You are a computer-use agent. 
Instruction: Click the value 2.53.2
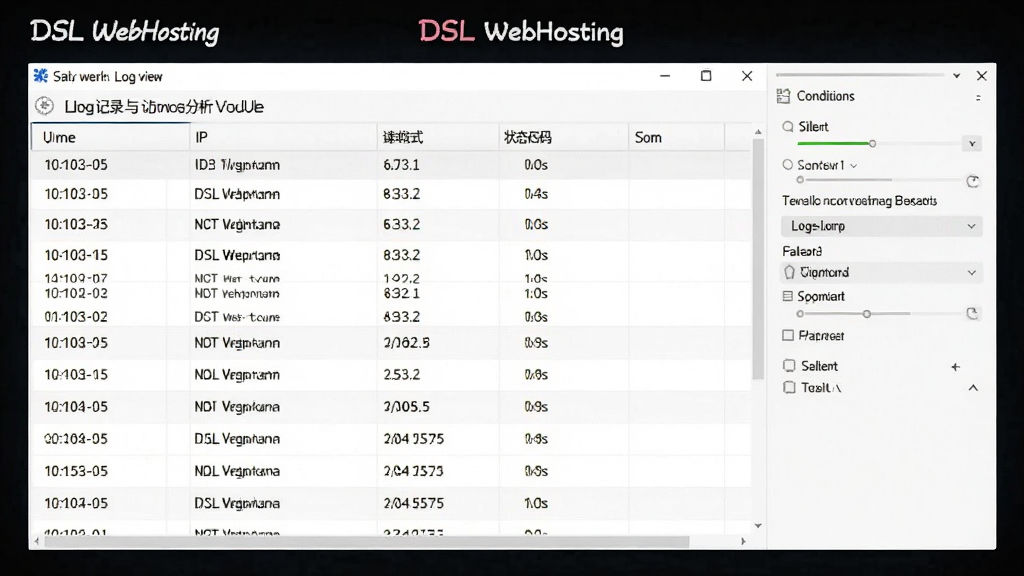(402, 375)
